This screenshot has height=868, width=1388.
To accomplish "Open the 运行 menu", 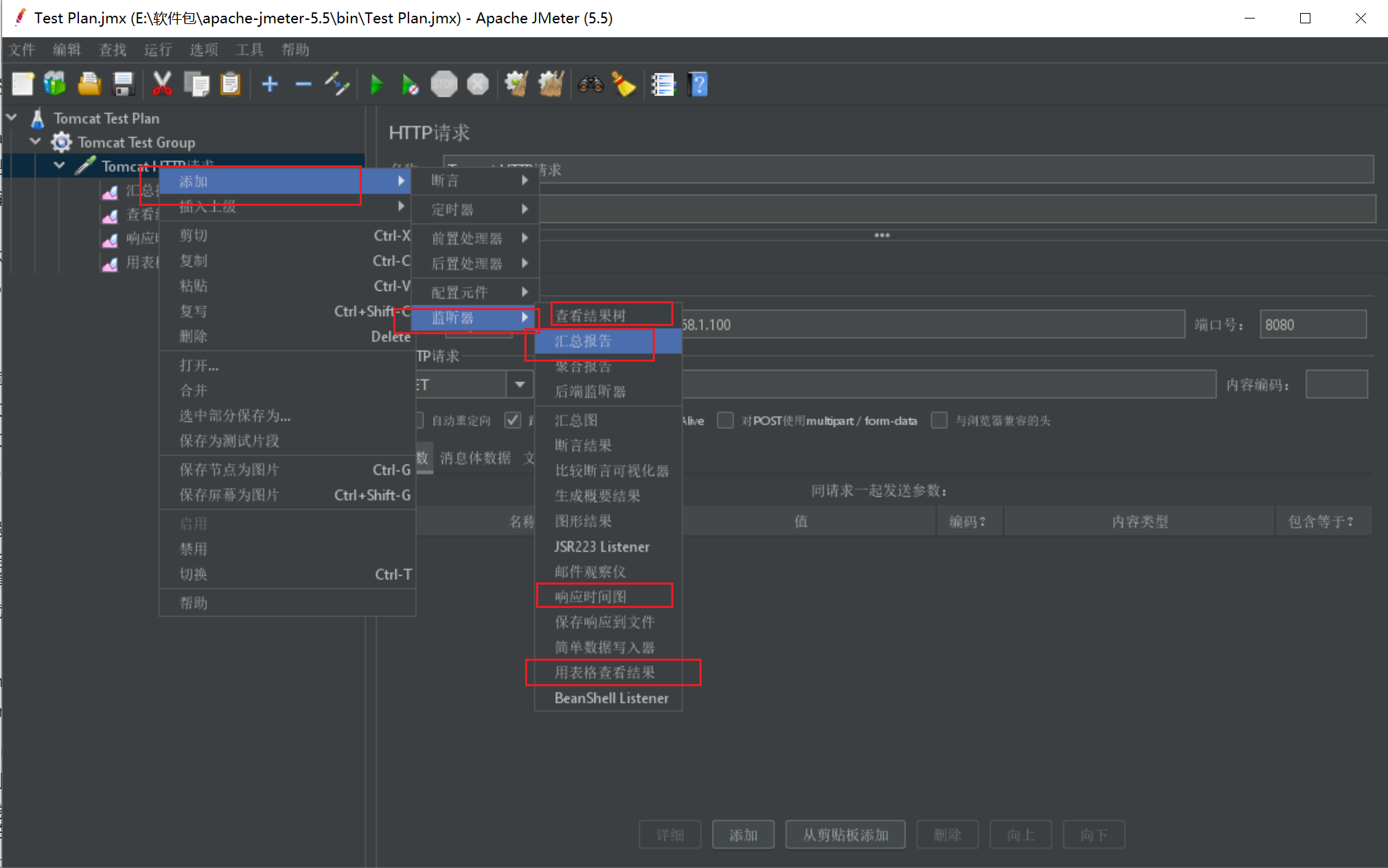I will tap(158, 49).
